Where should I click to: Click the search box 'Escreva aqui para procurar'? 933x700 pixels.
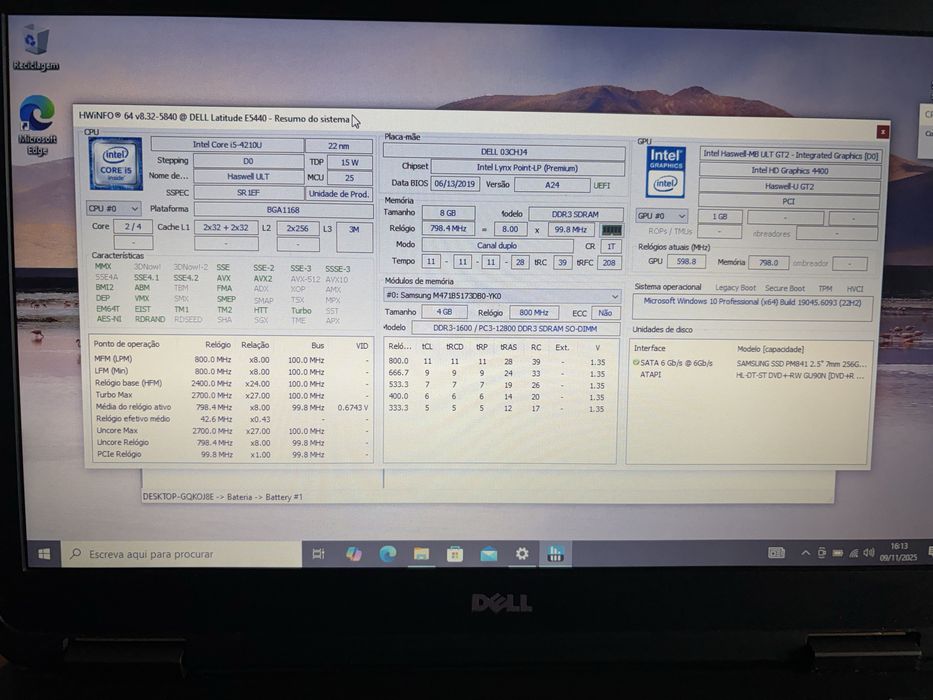click(x=181, y=554)
